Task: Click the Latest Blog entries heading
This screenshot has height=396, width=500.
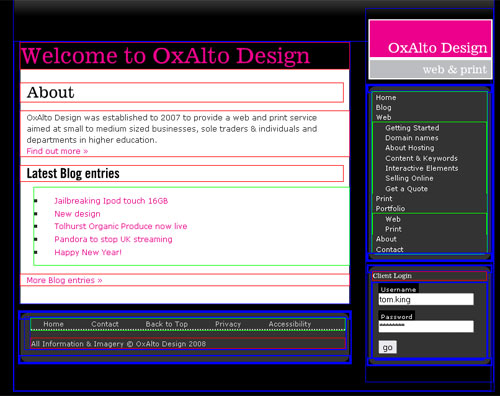Action: (73, 173)
